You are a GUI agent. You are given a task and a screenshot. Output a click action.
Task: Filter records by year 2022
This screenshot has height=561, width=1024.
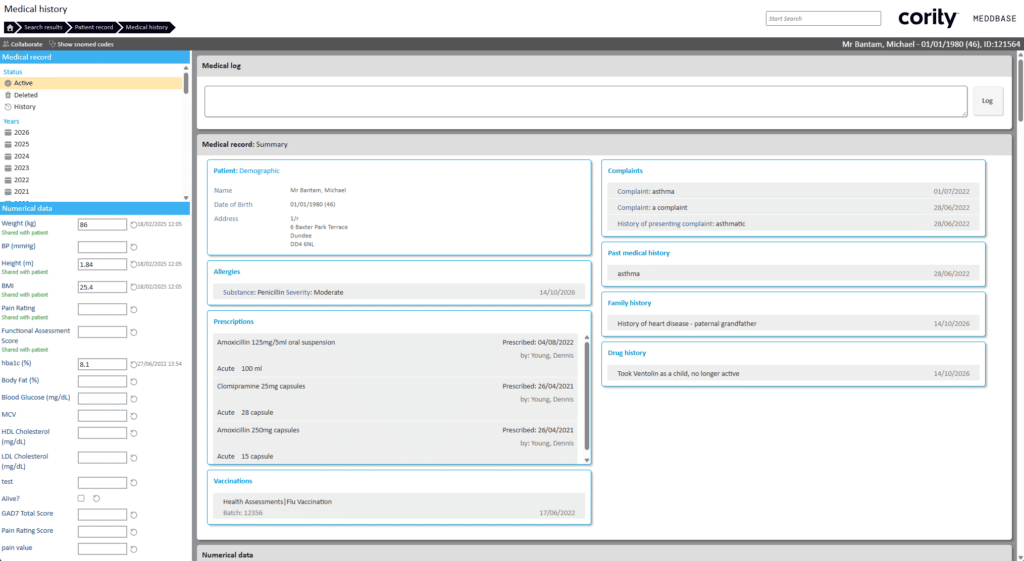pyautogui.click(x=22, y=180)
